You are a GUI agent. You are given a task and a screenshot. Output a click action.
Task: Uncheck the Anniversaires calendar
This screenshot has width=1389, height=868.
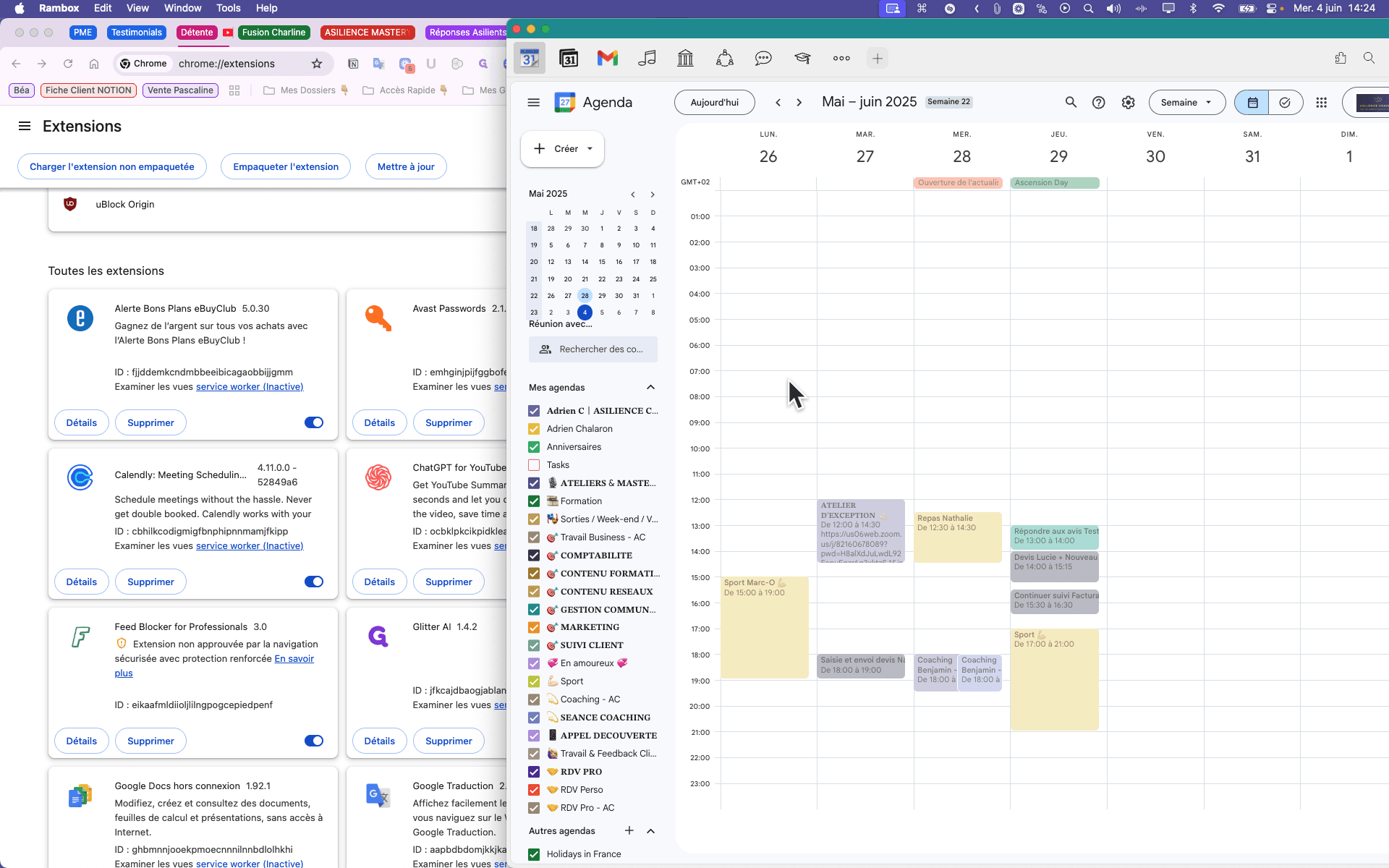(x=534, y=447)
